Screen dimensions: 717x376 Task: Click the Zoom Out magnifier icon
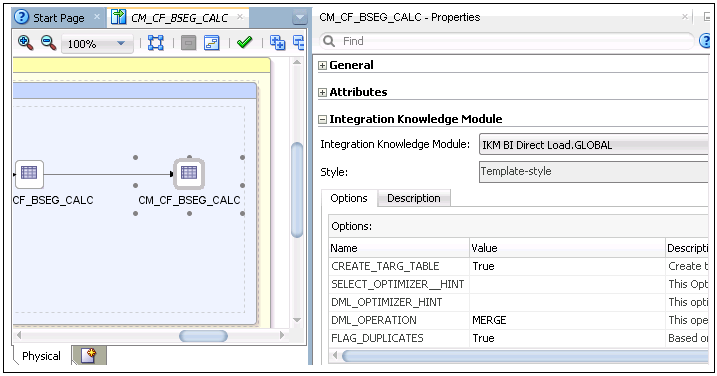(48, 43)
